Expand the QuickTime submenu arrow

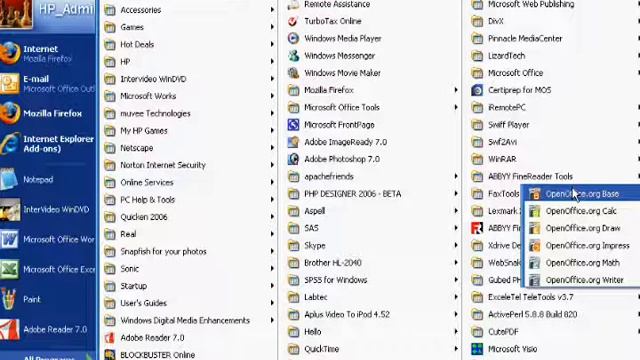pos(456,349)
